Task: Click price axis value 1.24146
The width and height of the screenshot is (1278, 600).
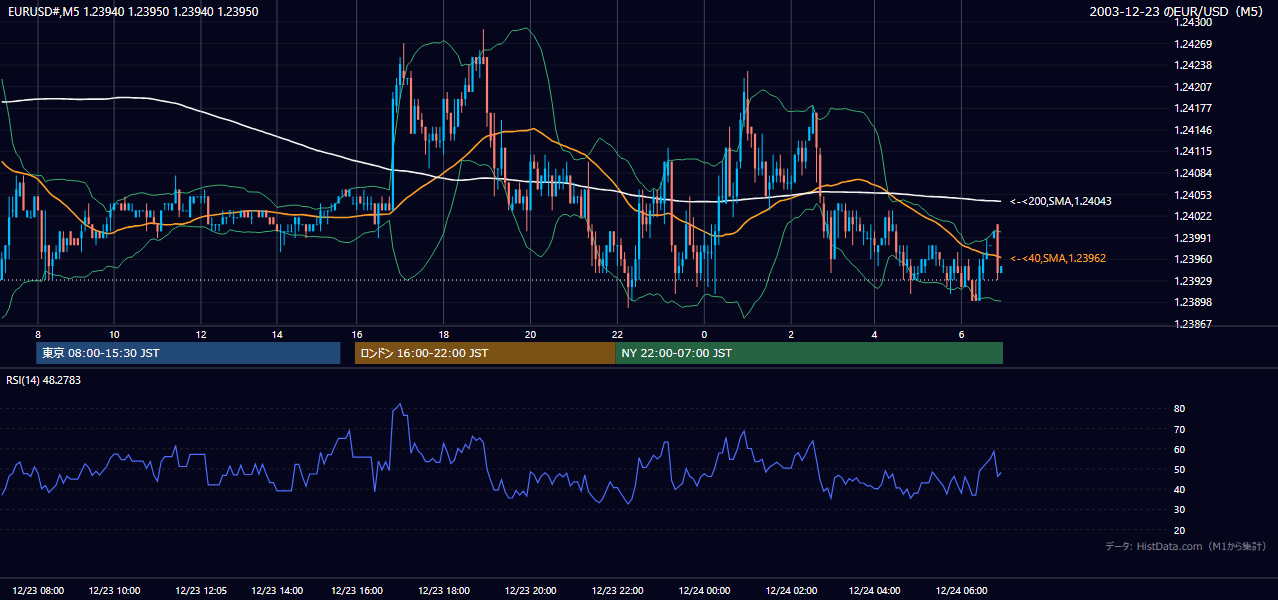Action: coord(1192,130)
